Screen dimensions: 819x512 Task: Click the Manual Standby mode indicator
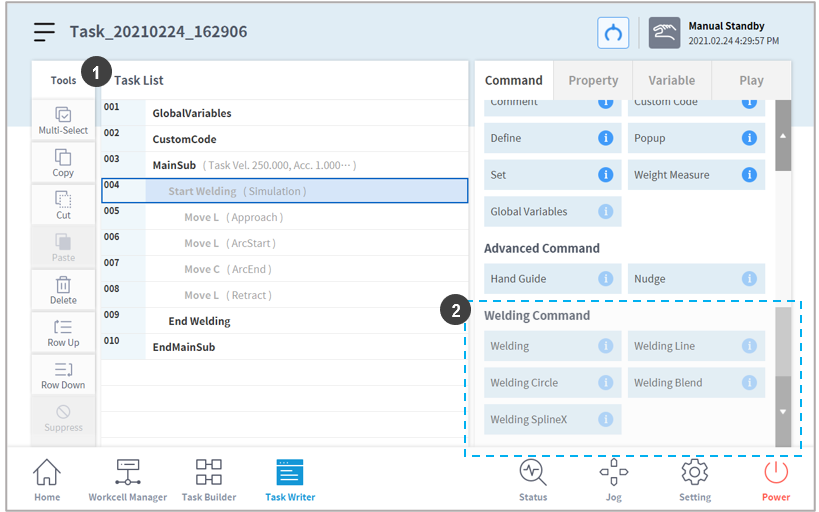715,33
